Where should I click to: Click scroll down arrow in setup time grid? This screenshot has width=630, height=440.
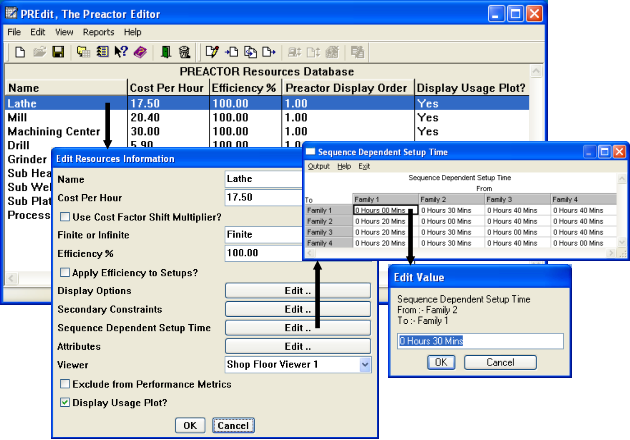coord(622,242)
